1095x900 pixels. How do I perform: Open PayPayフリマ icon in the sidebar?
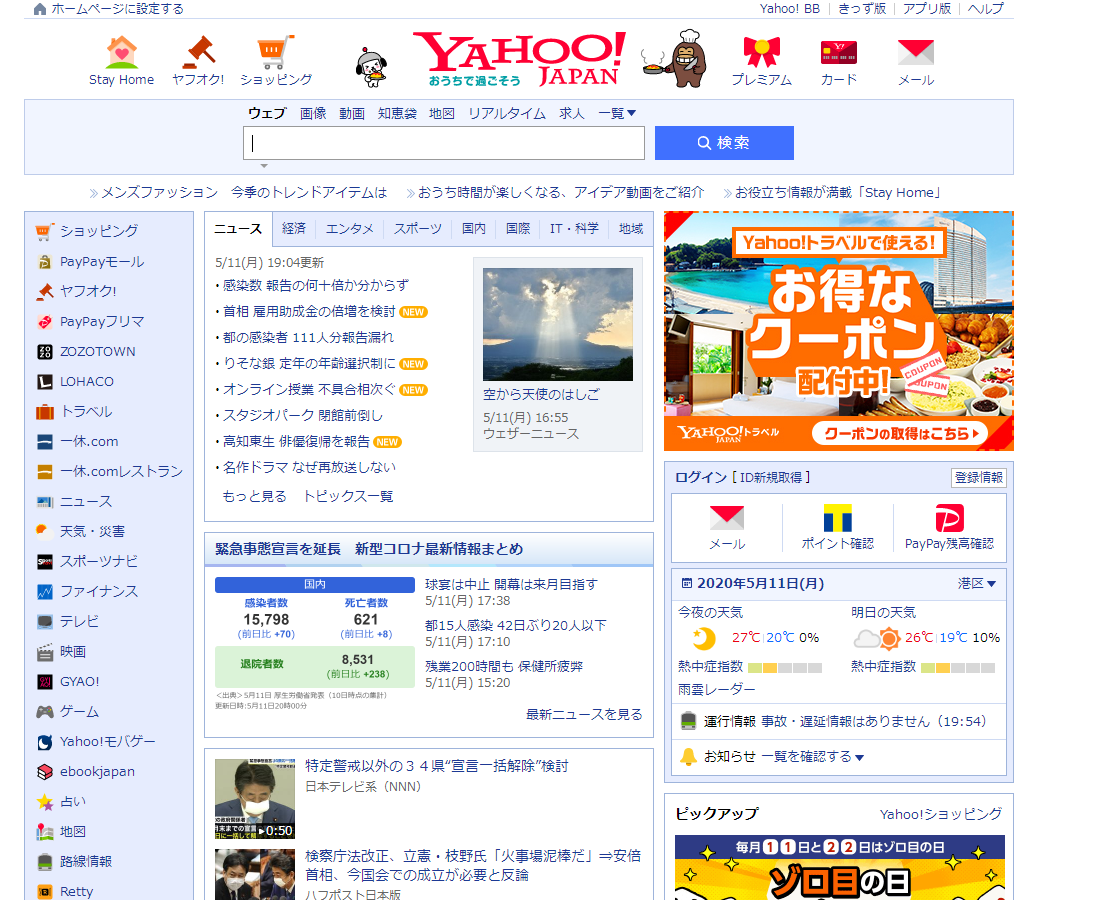point(45,322)
